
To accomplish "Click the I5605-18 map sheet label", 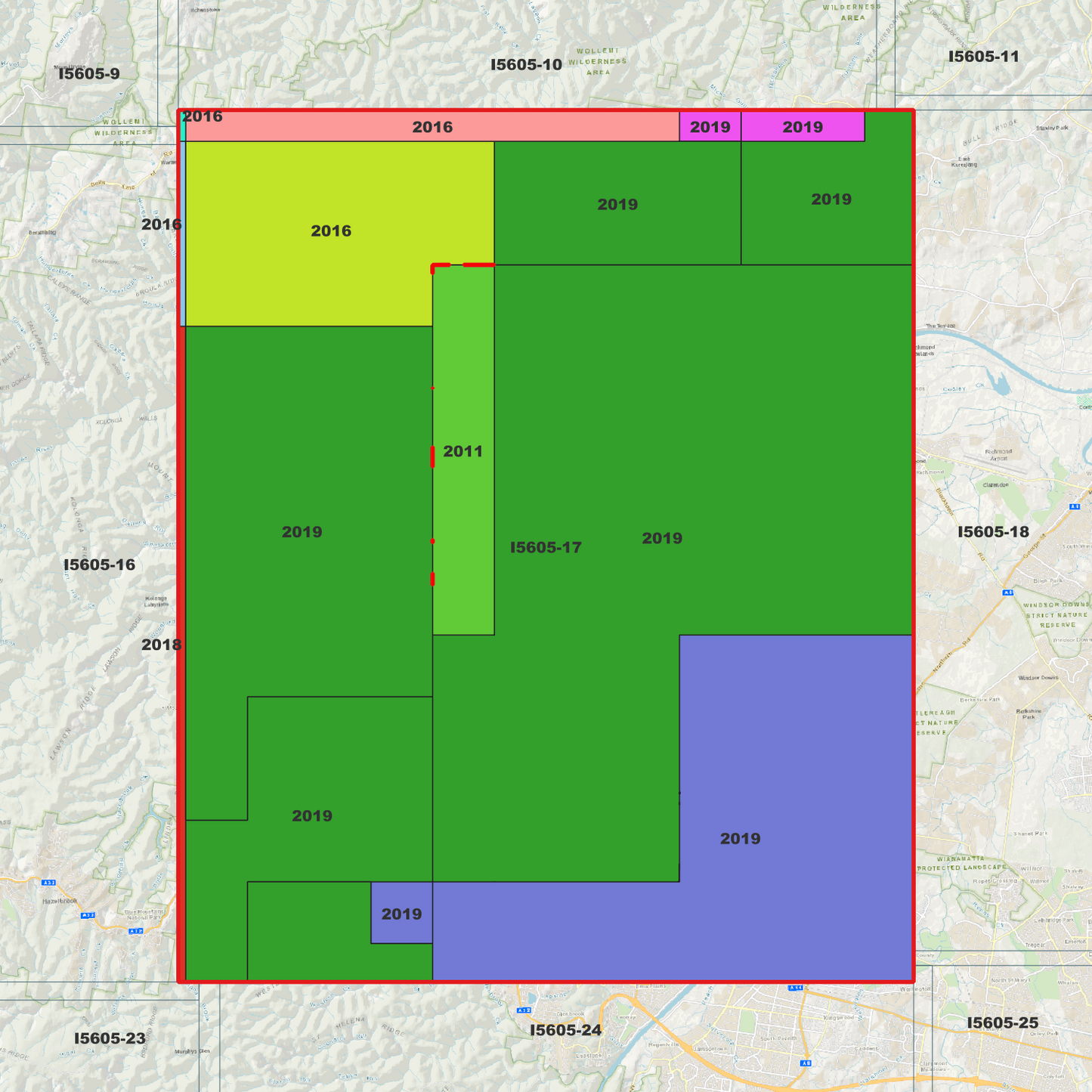I will [x=993, y=532].
